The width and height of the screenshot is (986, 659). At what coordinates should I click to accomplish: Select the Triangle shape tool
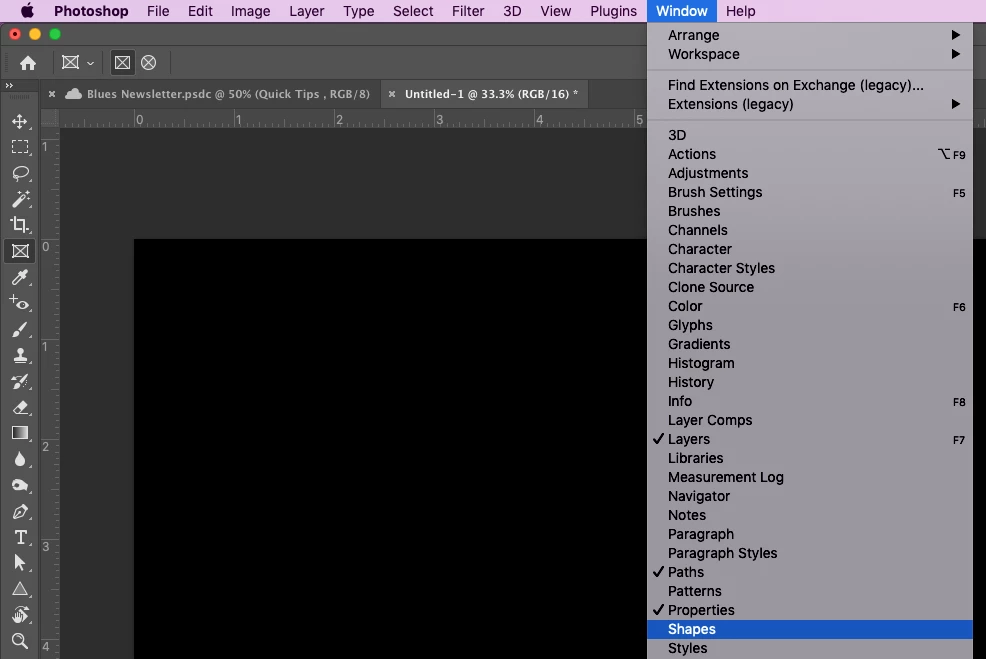tap(20, 589)
